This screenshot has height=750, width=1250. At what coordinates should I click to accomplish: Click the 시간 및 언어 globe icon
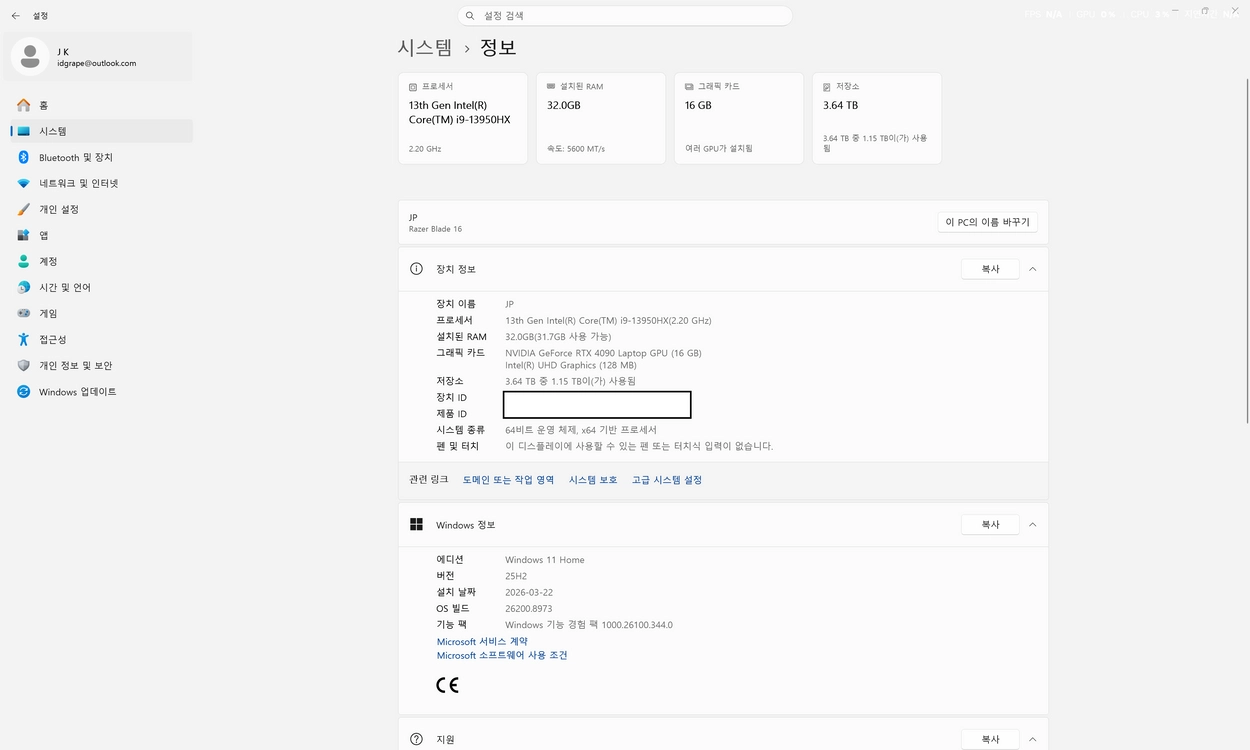tap(24, 287)
